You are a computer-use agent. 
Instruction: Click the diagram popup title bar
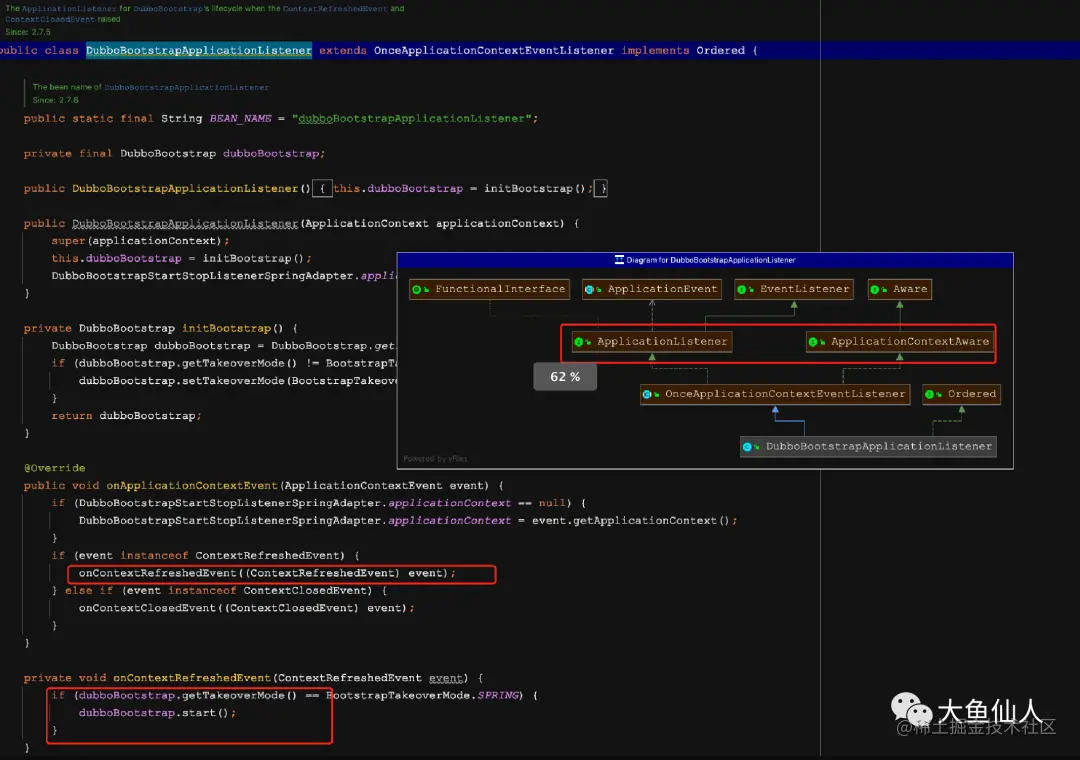[705, 260]
